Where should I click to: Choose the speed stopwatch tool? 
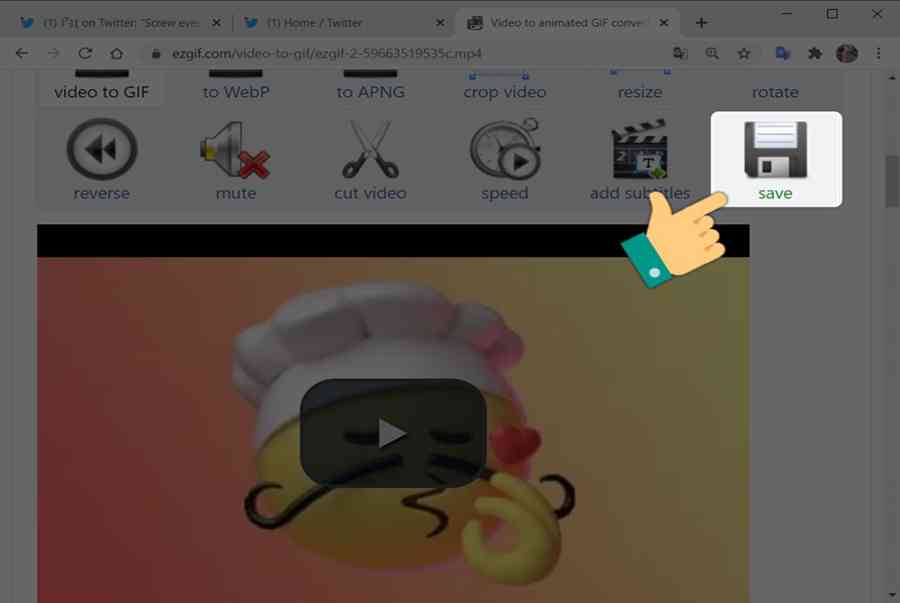click(505, 150)
